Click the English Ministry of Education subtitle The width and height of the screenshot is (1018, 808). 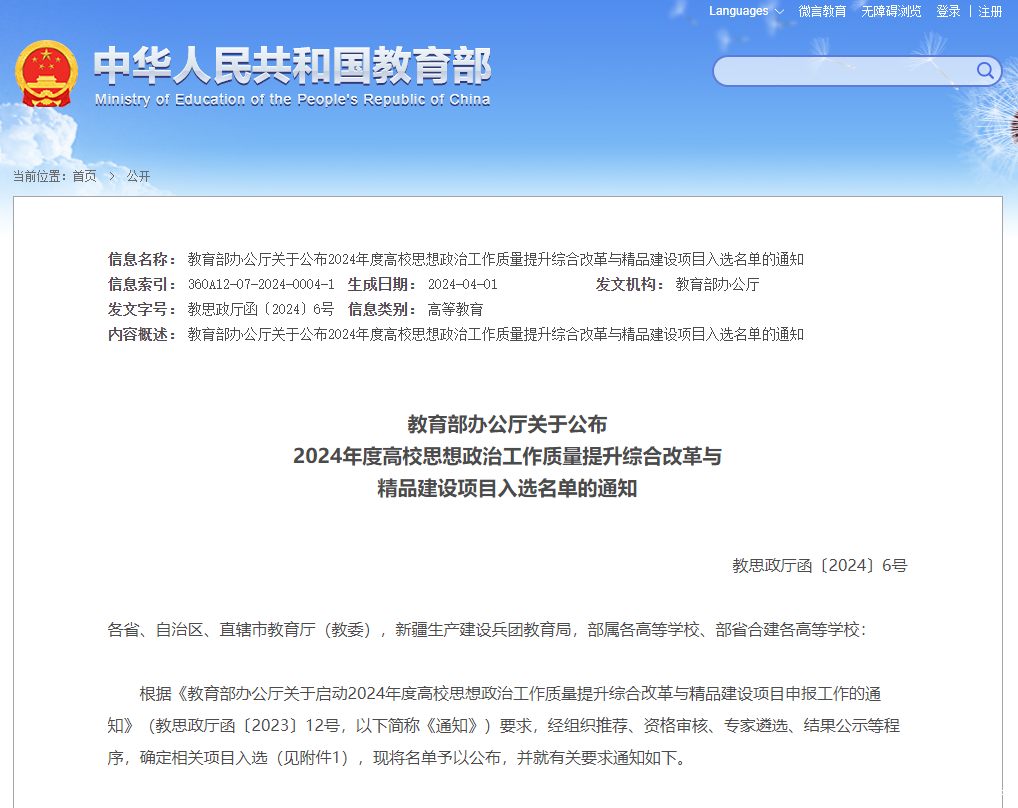(292, 100)
